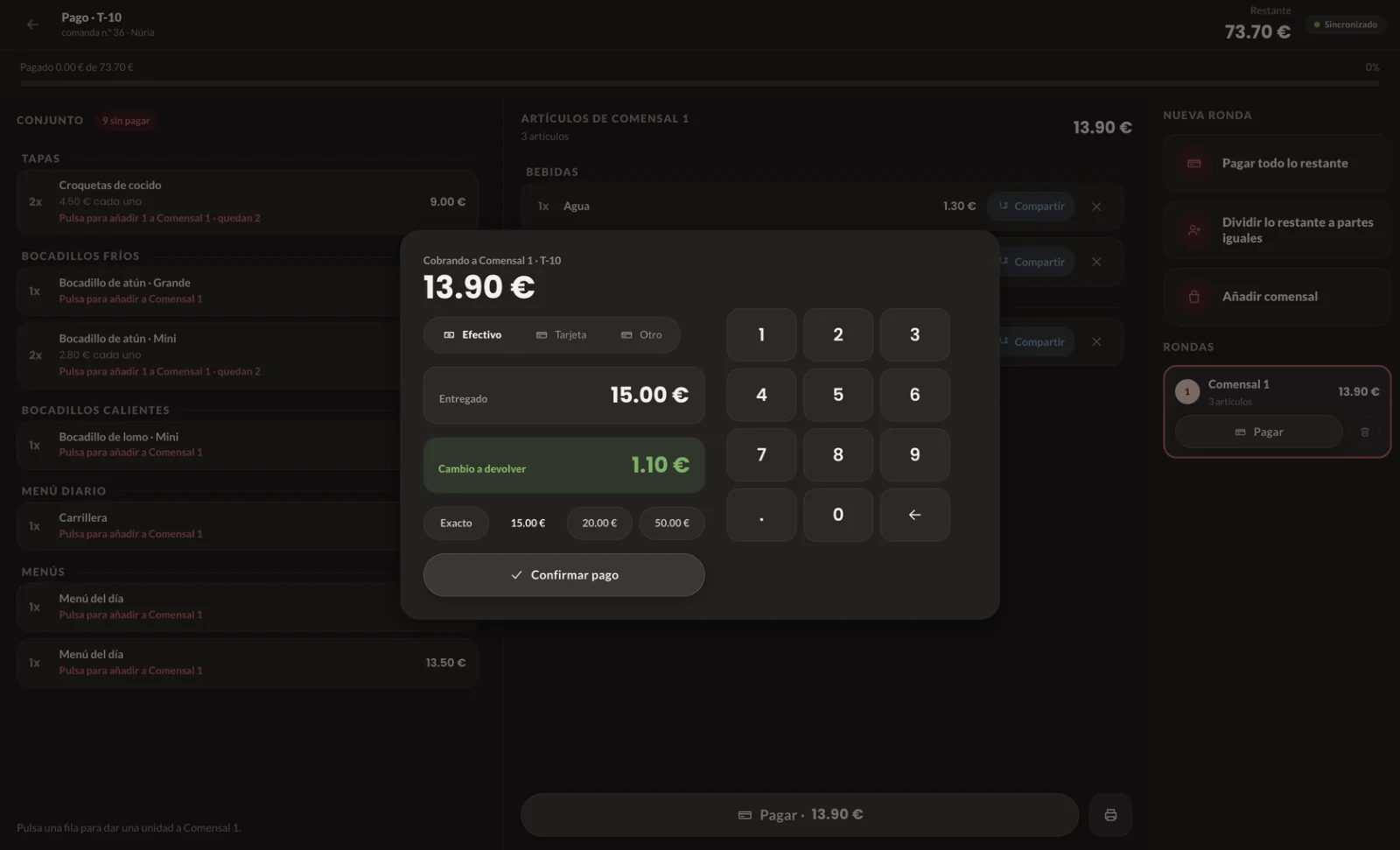Screen dimensions: 1400x850
Task: Remove the Agua item with the X
Action: point(1096,207)
